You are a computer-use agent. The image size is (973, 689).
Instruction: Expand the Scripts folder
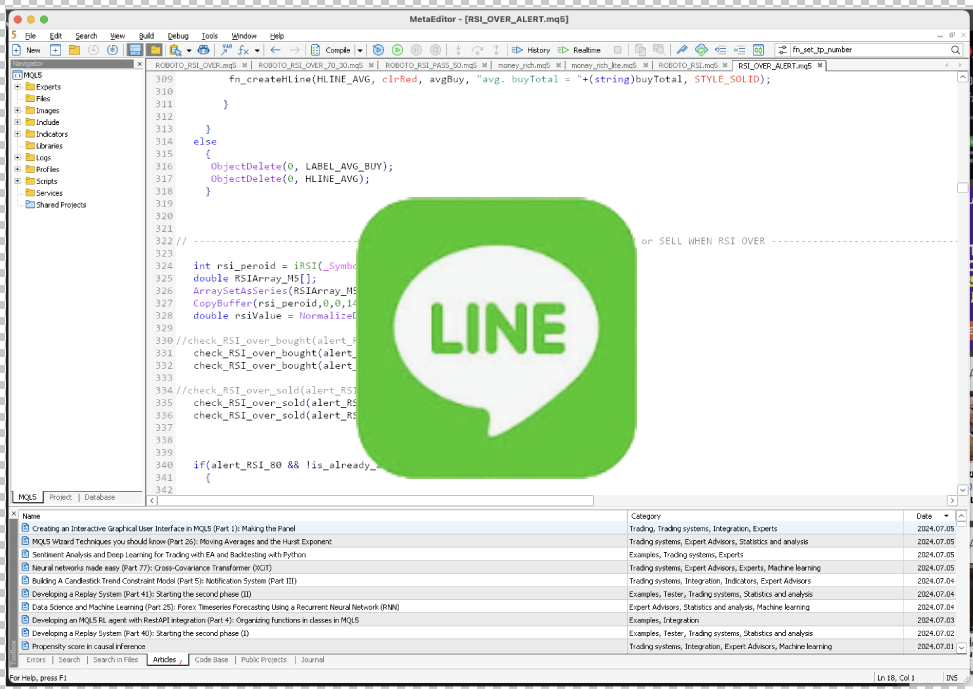click(17, 181)
